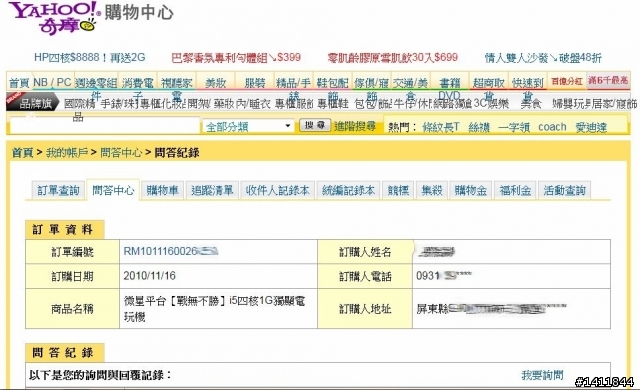
Task: Open the 服裝 category
Action: pyautogui.click(x=255, y=83)
